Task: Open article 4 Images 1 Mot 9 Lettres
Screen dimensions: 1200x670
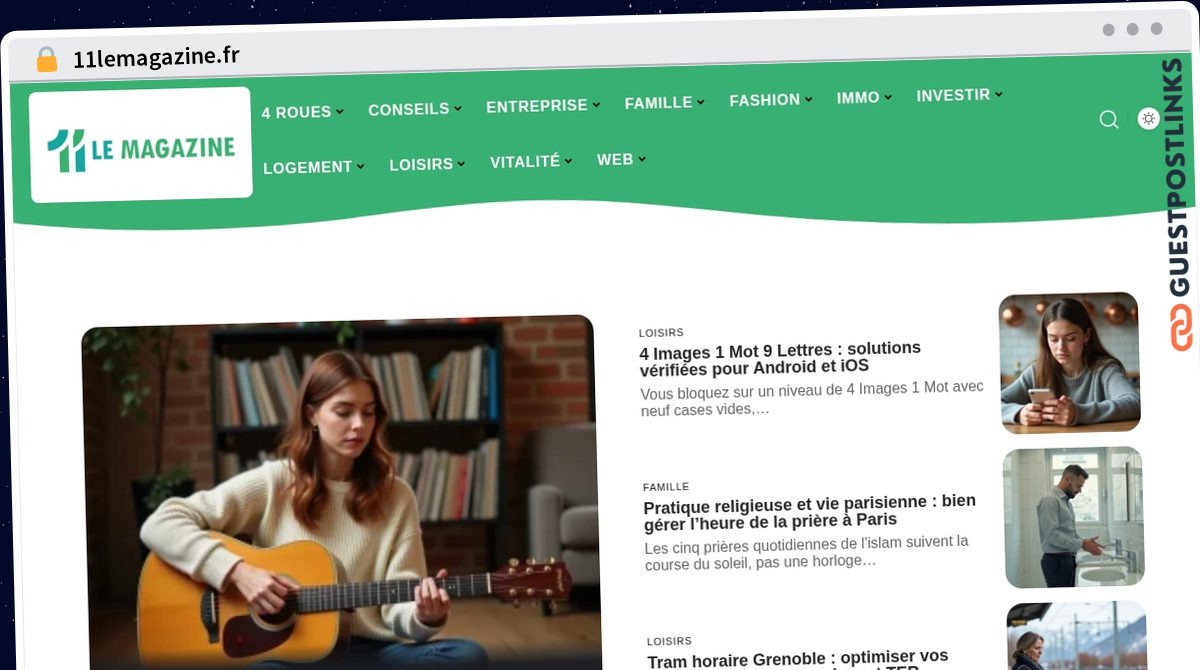Action: click(780, 358)
